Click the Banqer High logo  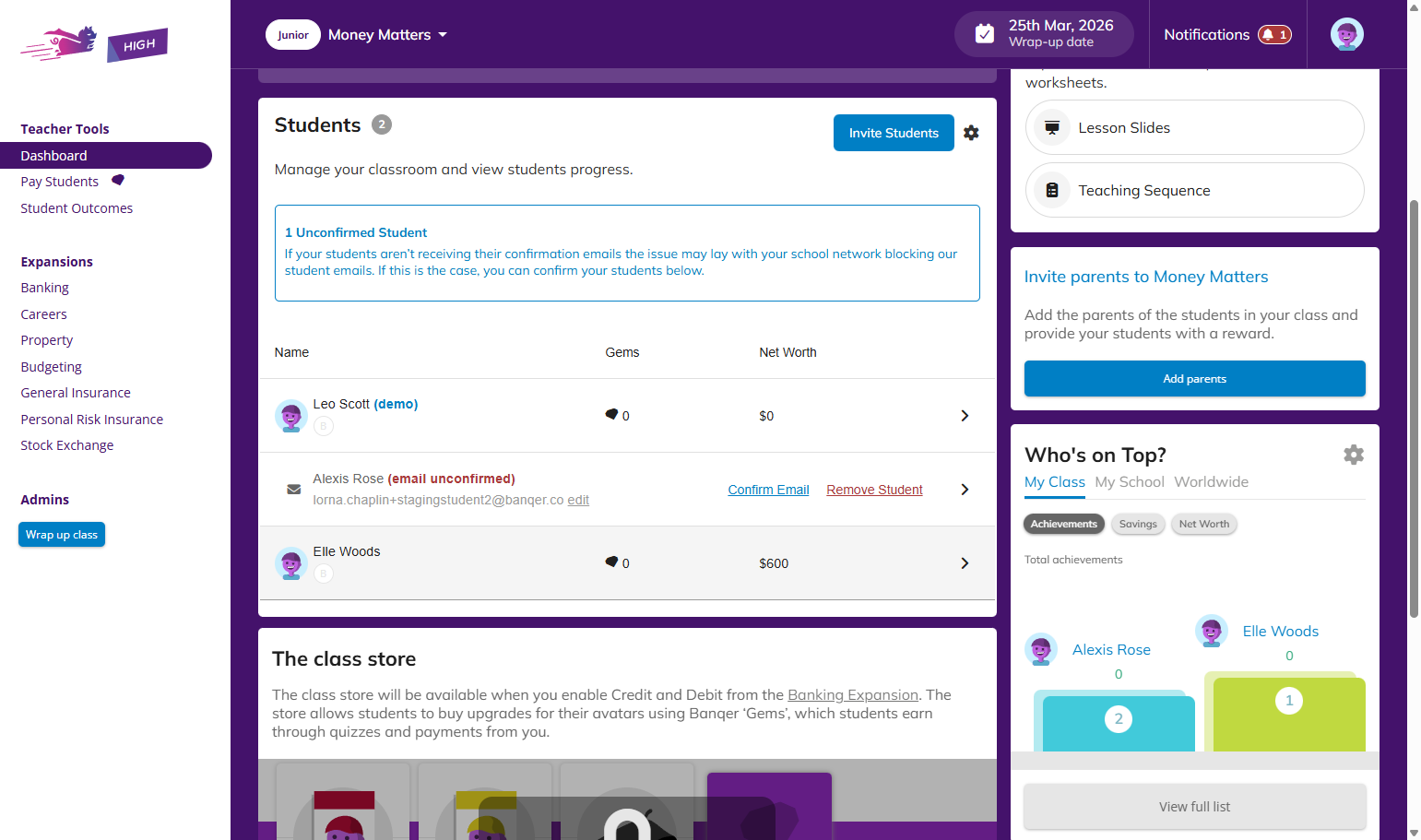point(94,43)
